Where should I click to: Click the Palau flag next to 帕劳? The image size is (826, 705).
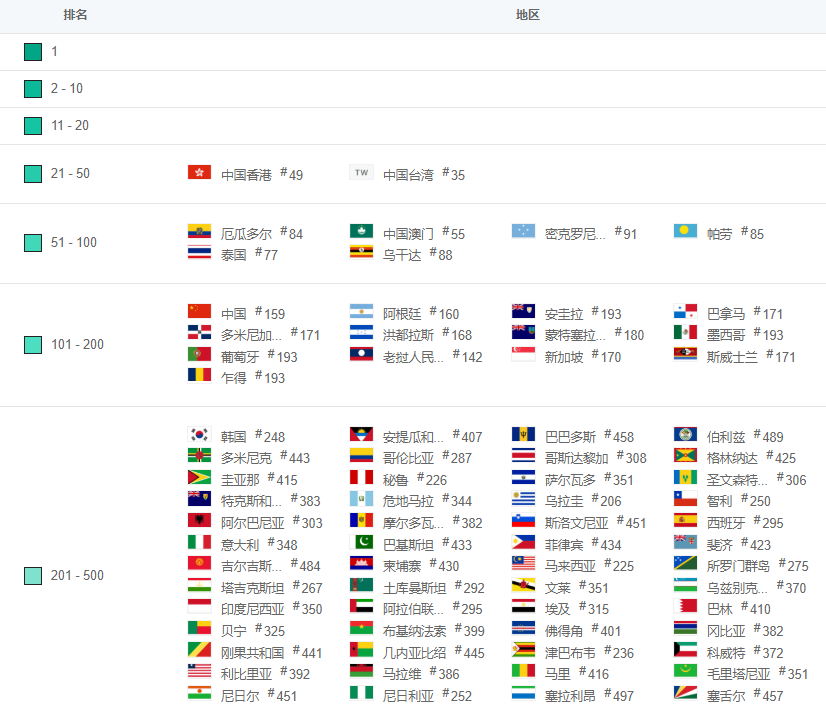[685, 231]
